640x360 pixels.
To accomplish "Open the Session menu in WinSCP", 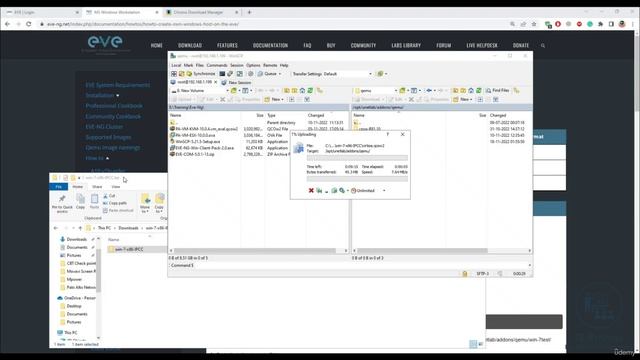I will pos(237,65).
